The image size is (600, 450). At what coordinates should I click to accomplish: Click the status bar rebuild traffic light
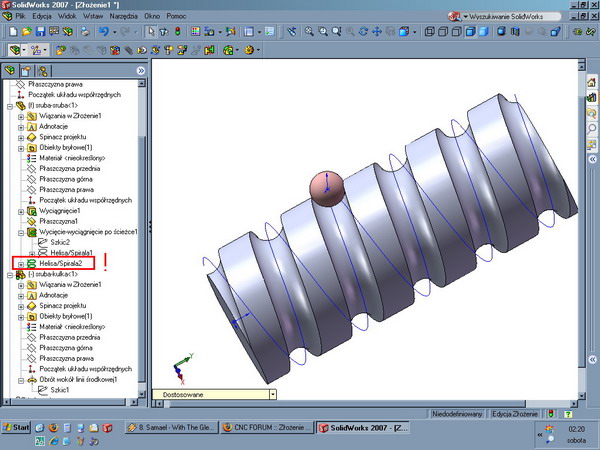tap(551, 414)
